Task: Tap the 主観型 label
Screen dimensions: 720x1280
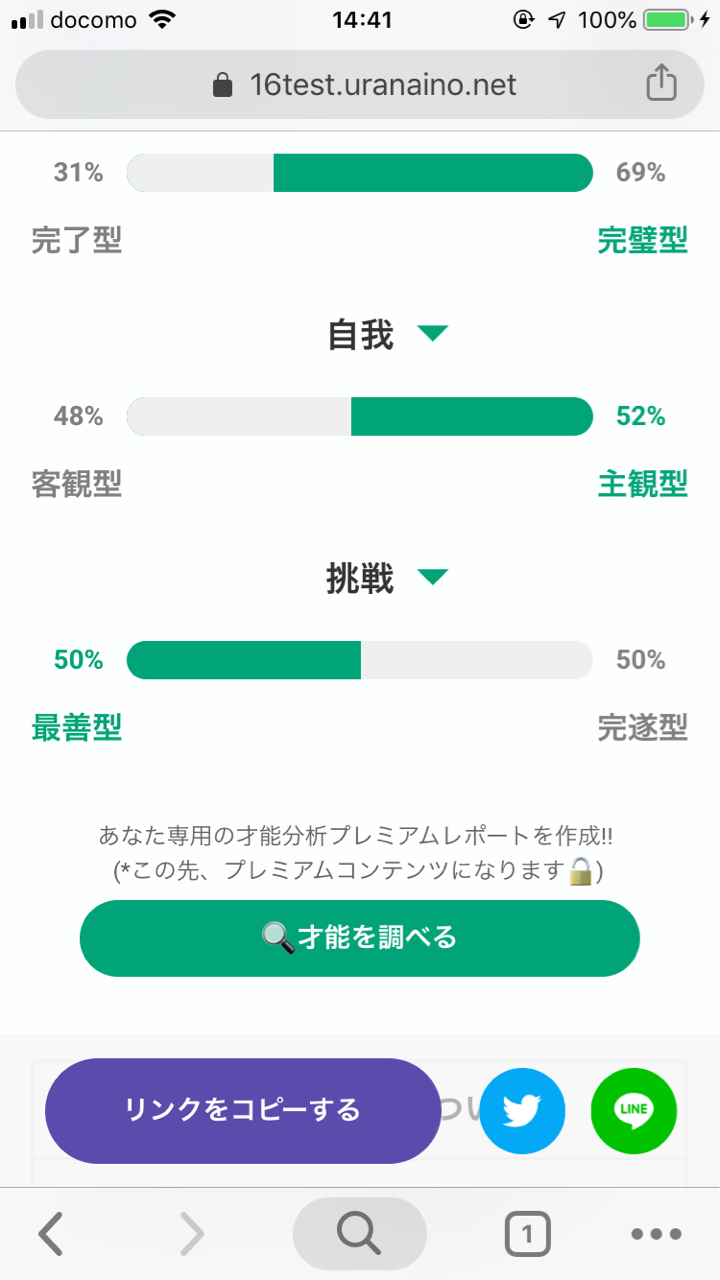Action: 642,484
